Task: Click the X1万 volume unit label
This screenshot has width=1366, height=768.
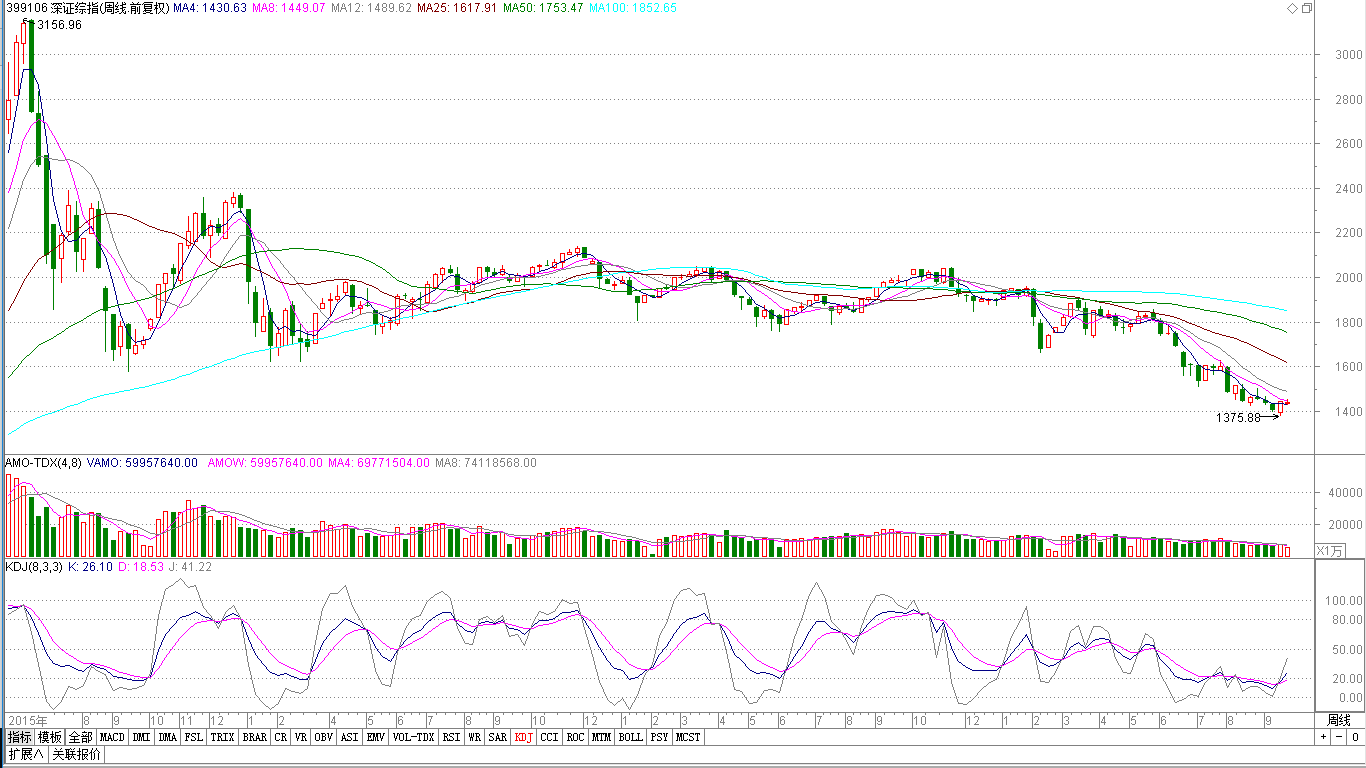Action: [1331, 550]
